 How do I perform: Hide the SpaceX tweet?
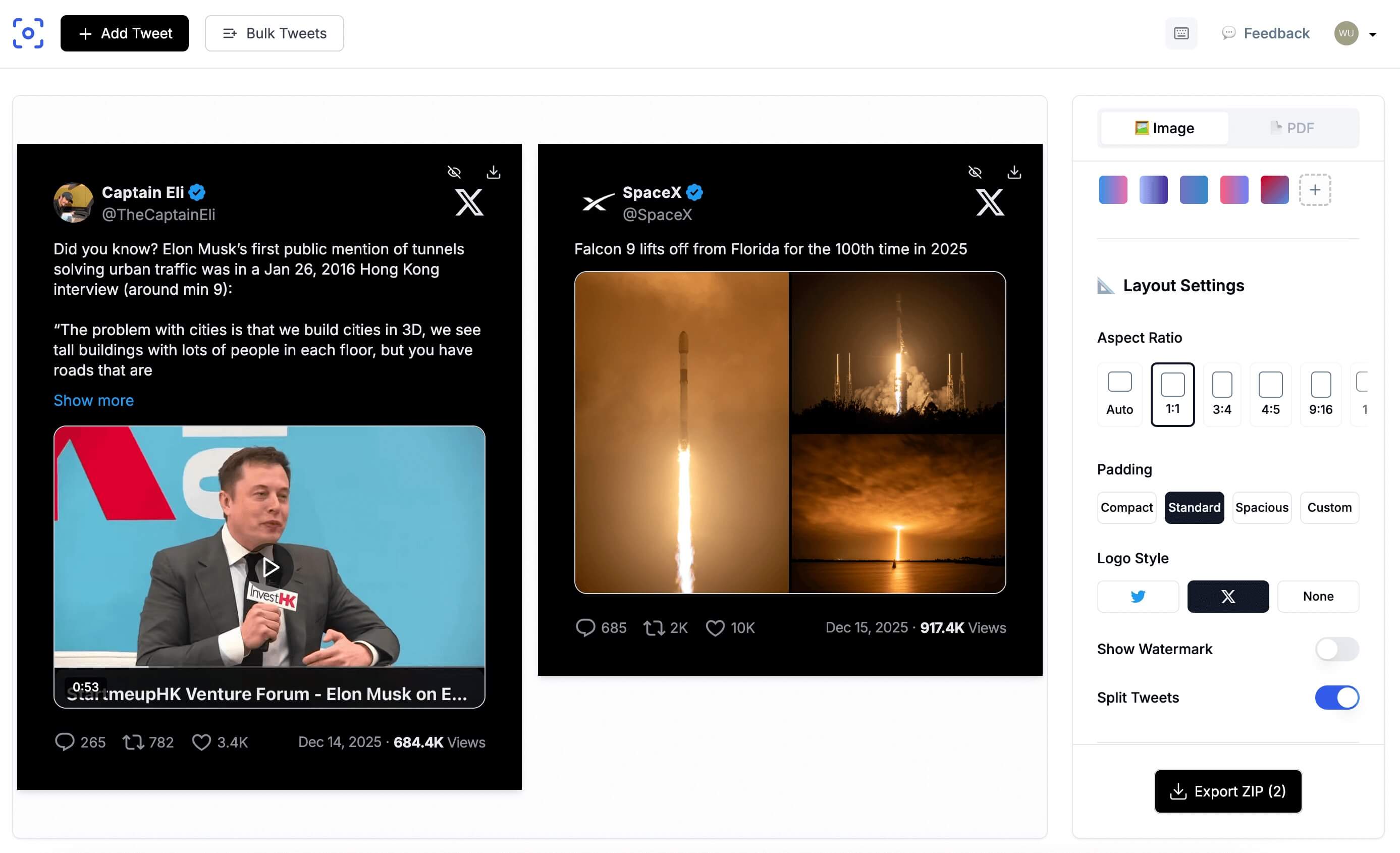coord(975,172)
